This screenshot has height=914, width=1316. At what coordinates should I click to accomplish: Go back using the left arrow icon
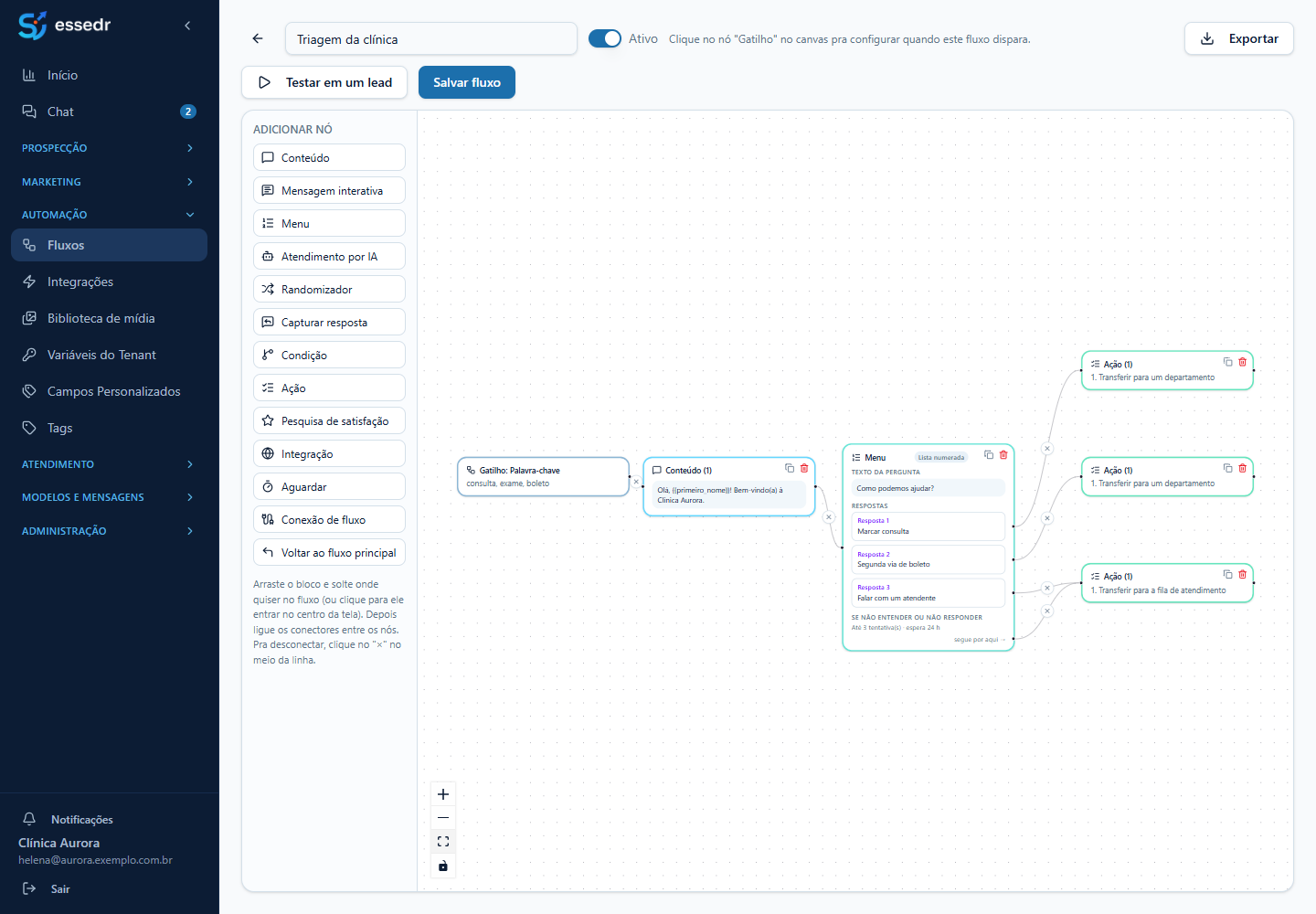coord(258,38)
